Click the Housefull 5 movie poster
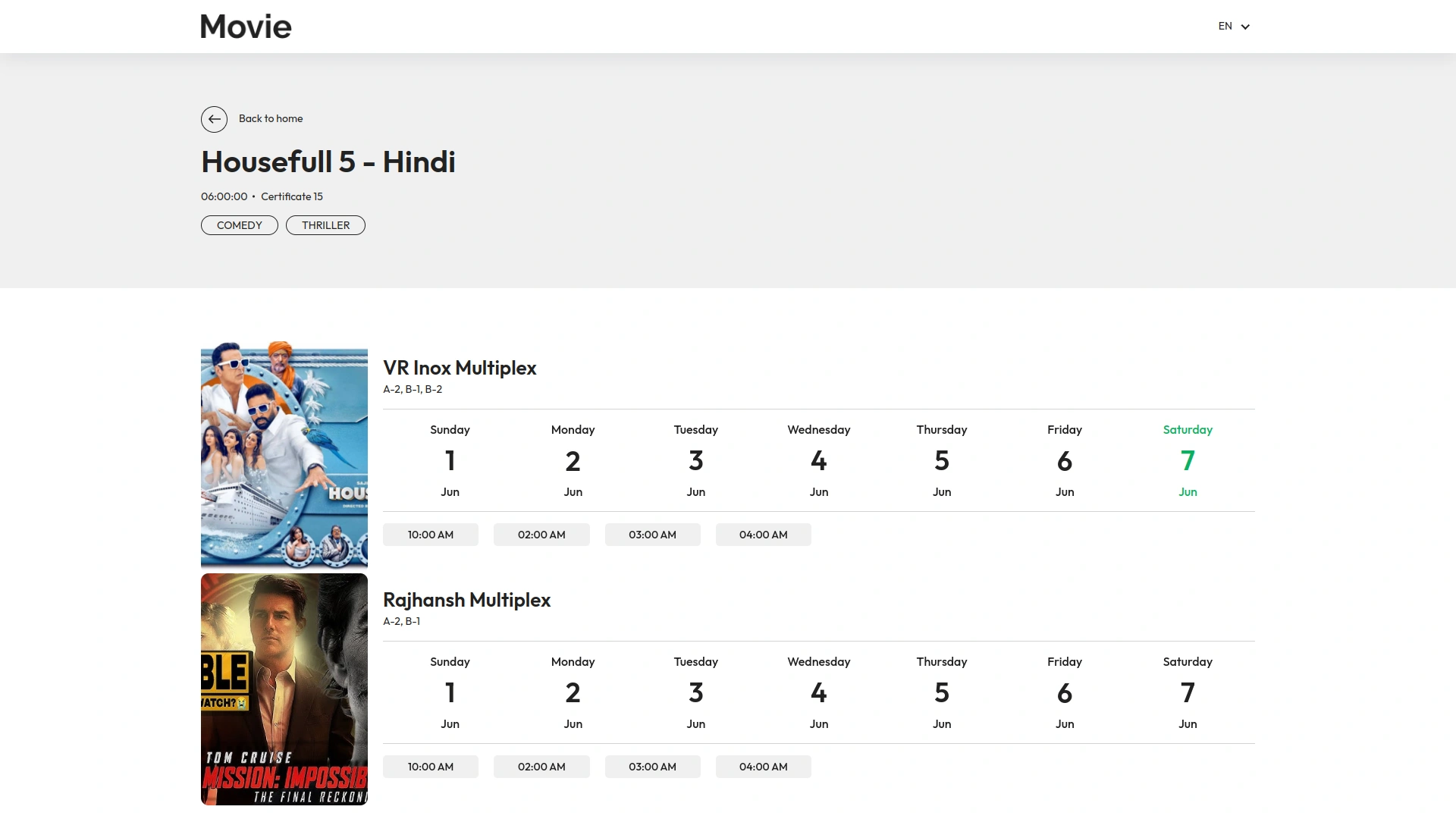The width and height of the screenshot is (1456, 819). pos(284,457)
